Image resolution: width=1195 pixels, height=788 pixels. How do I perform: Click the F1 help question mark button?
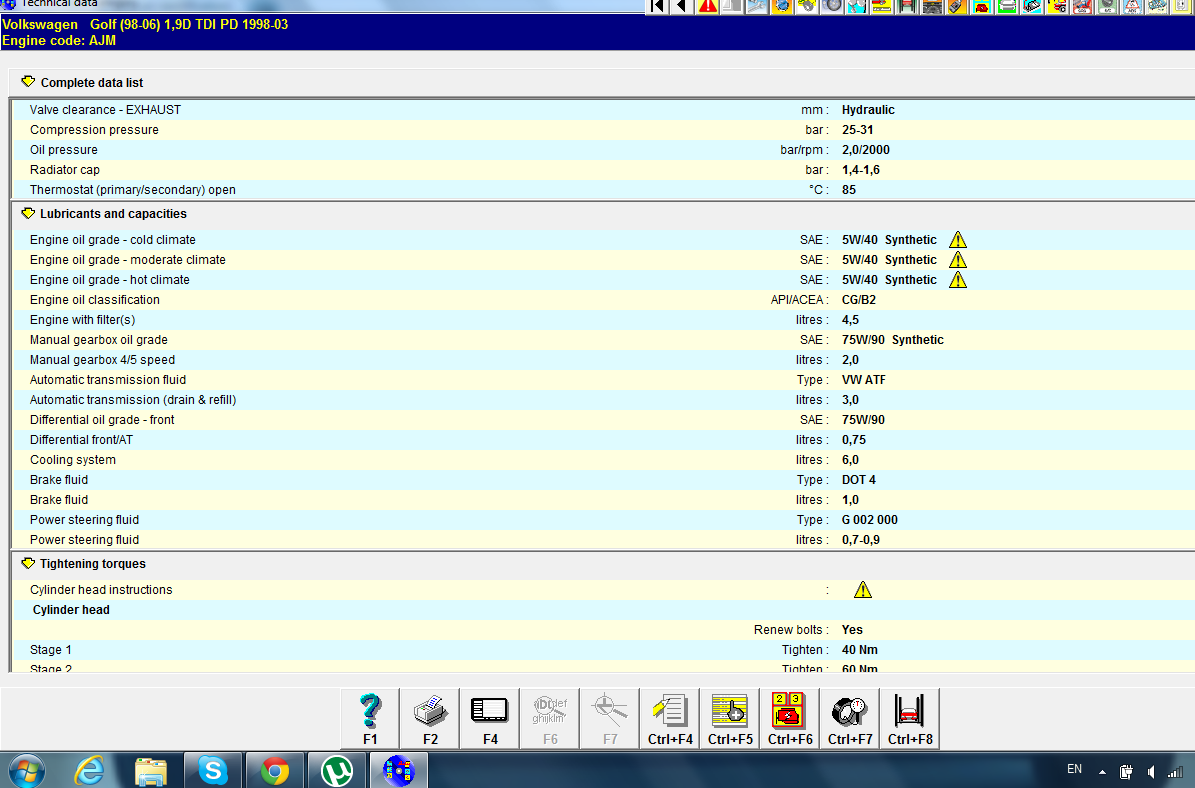370,718
